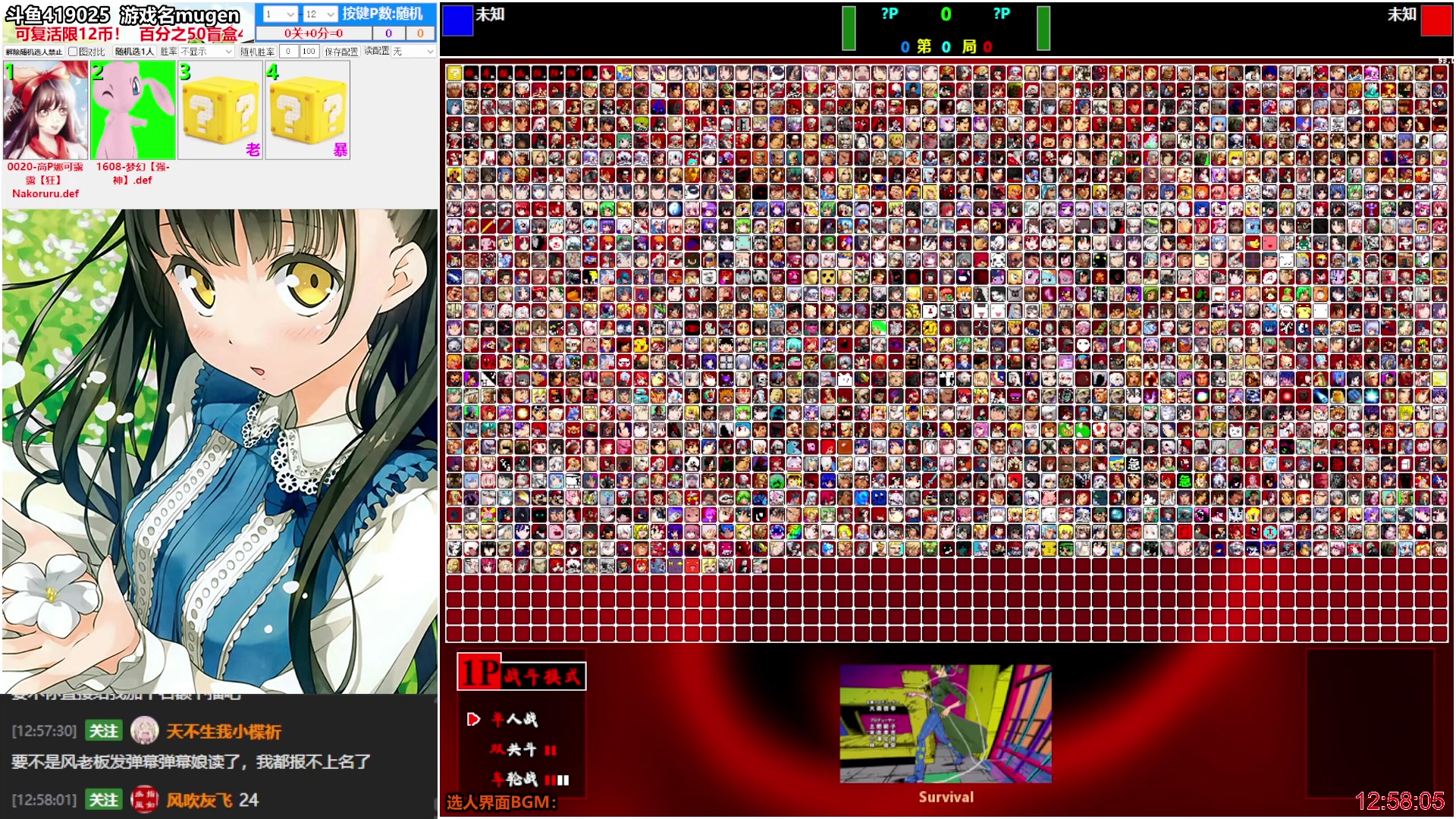Click the 1608-梦幻【强-神】.def label
Screen dimensions: 1456x819
133,174
